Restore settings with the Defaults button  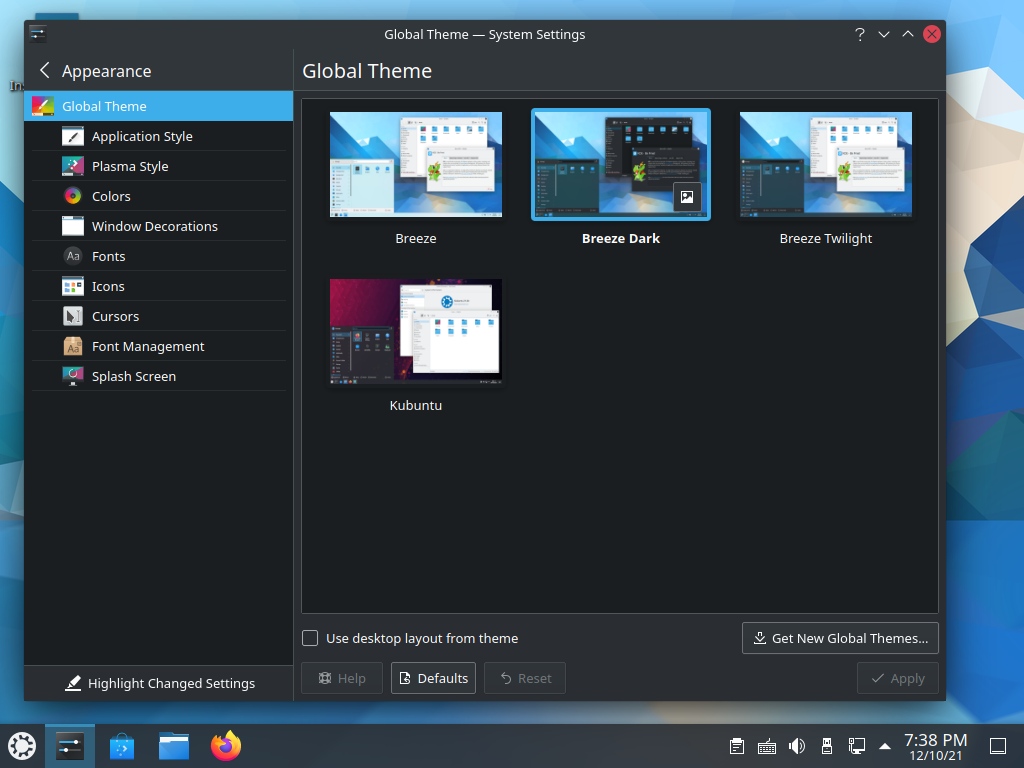point(433,678)
